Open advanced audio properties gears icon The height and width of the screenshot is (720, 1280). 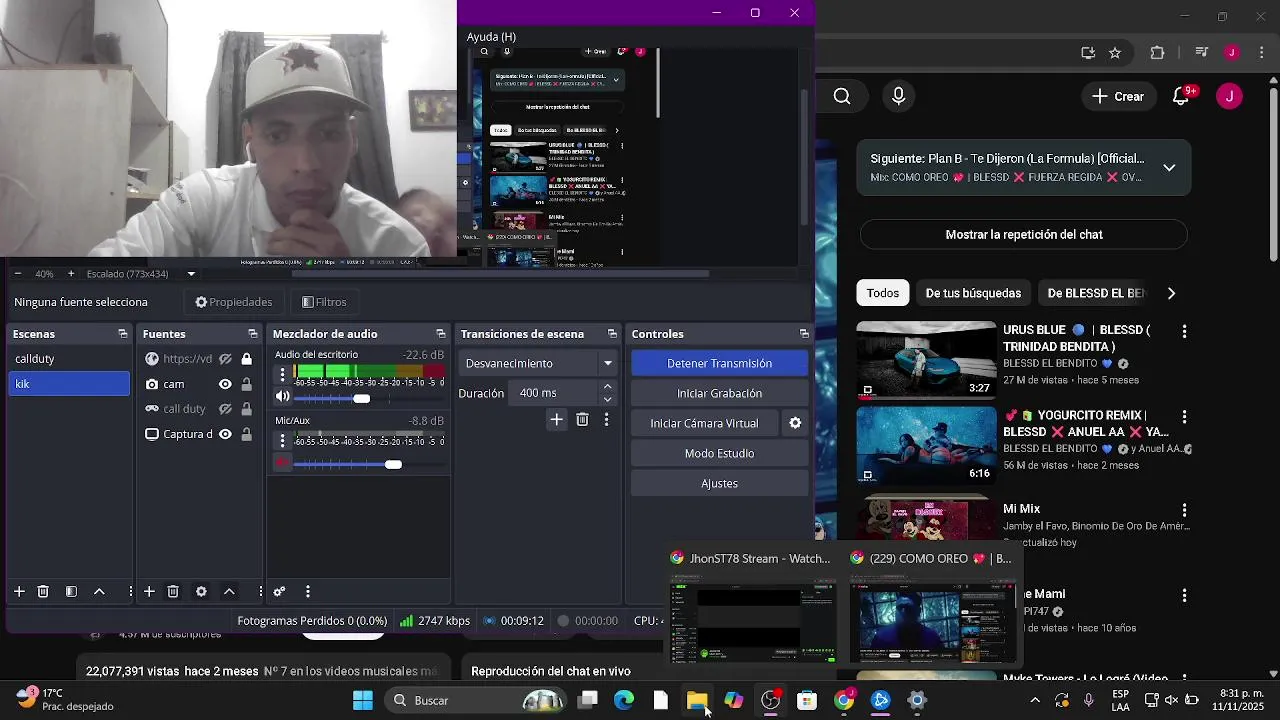coord(280,592)
